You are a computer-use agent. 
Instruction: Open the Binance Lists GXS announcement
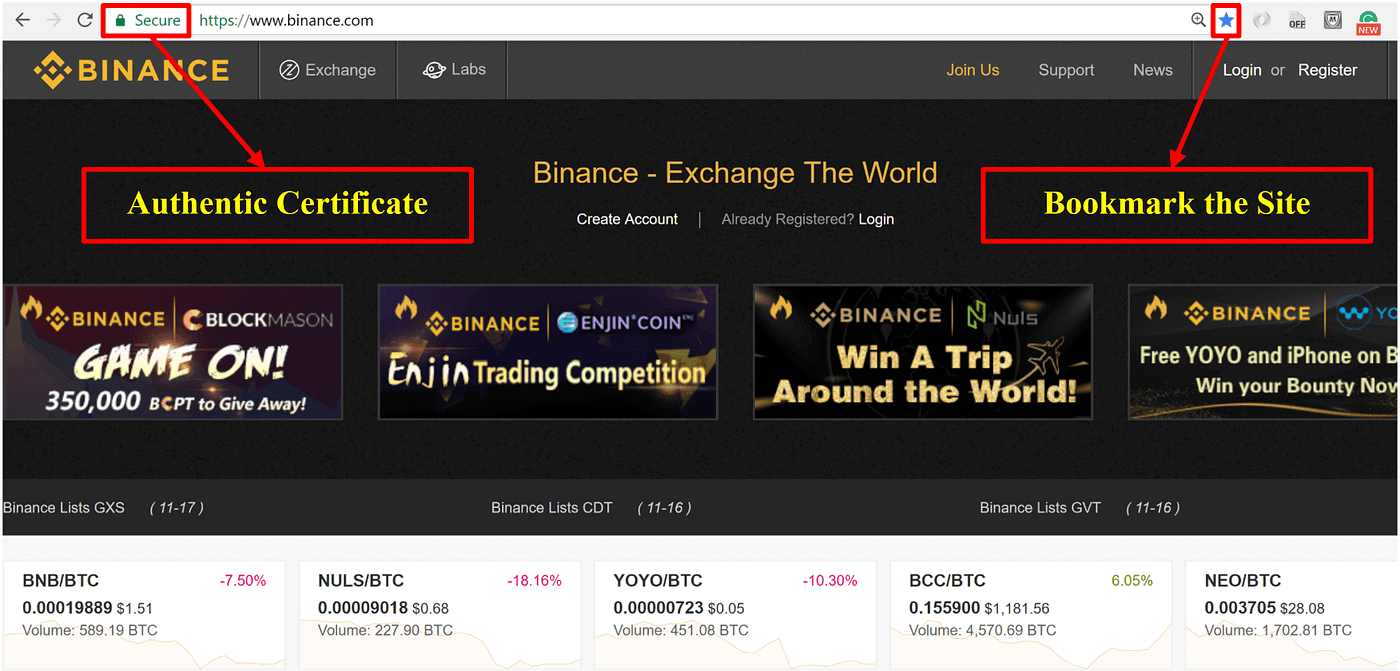coord(64,507)
